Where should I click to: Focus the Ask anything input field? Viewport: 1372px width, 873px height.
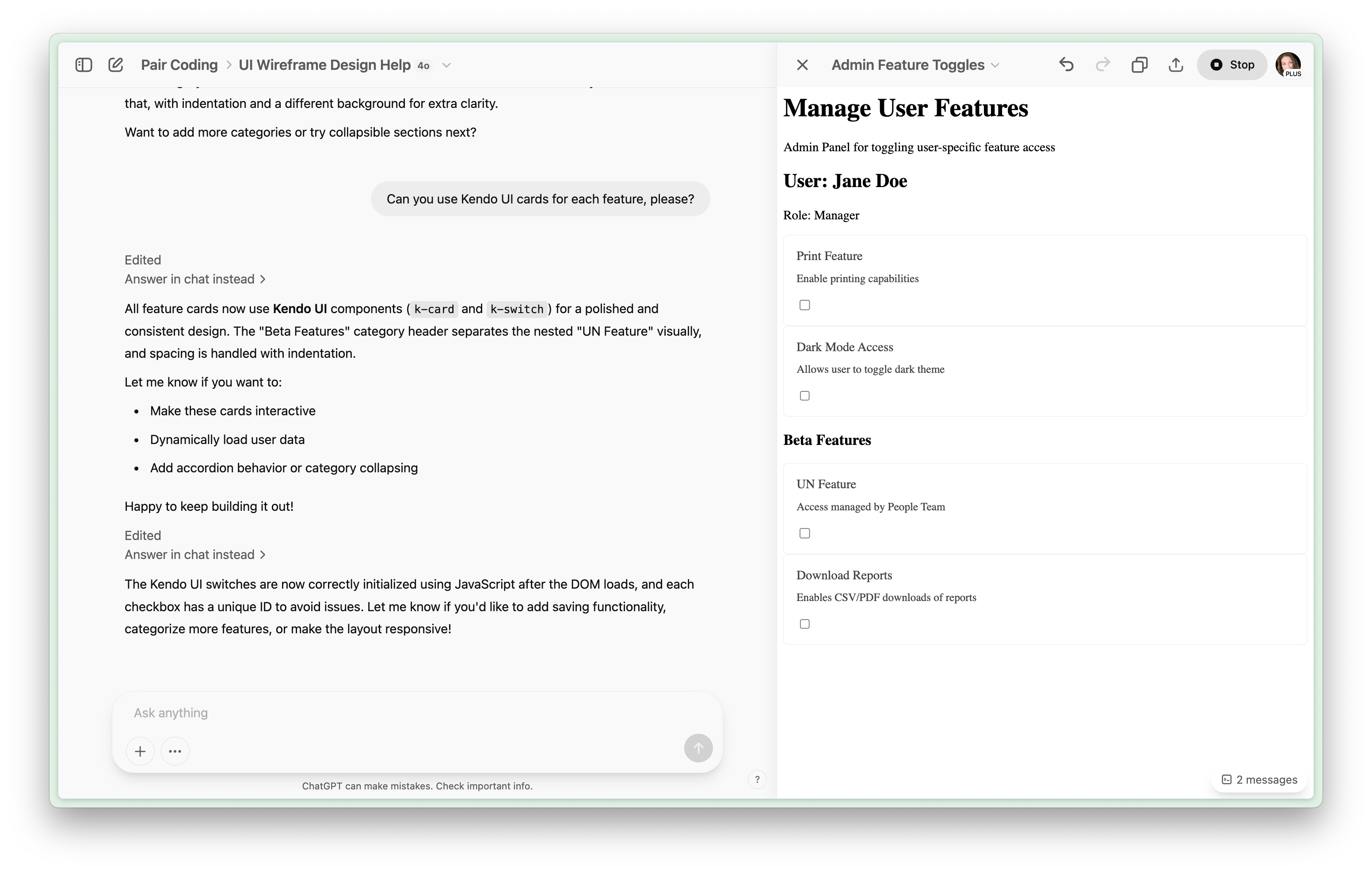410,713
